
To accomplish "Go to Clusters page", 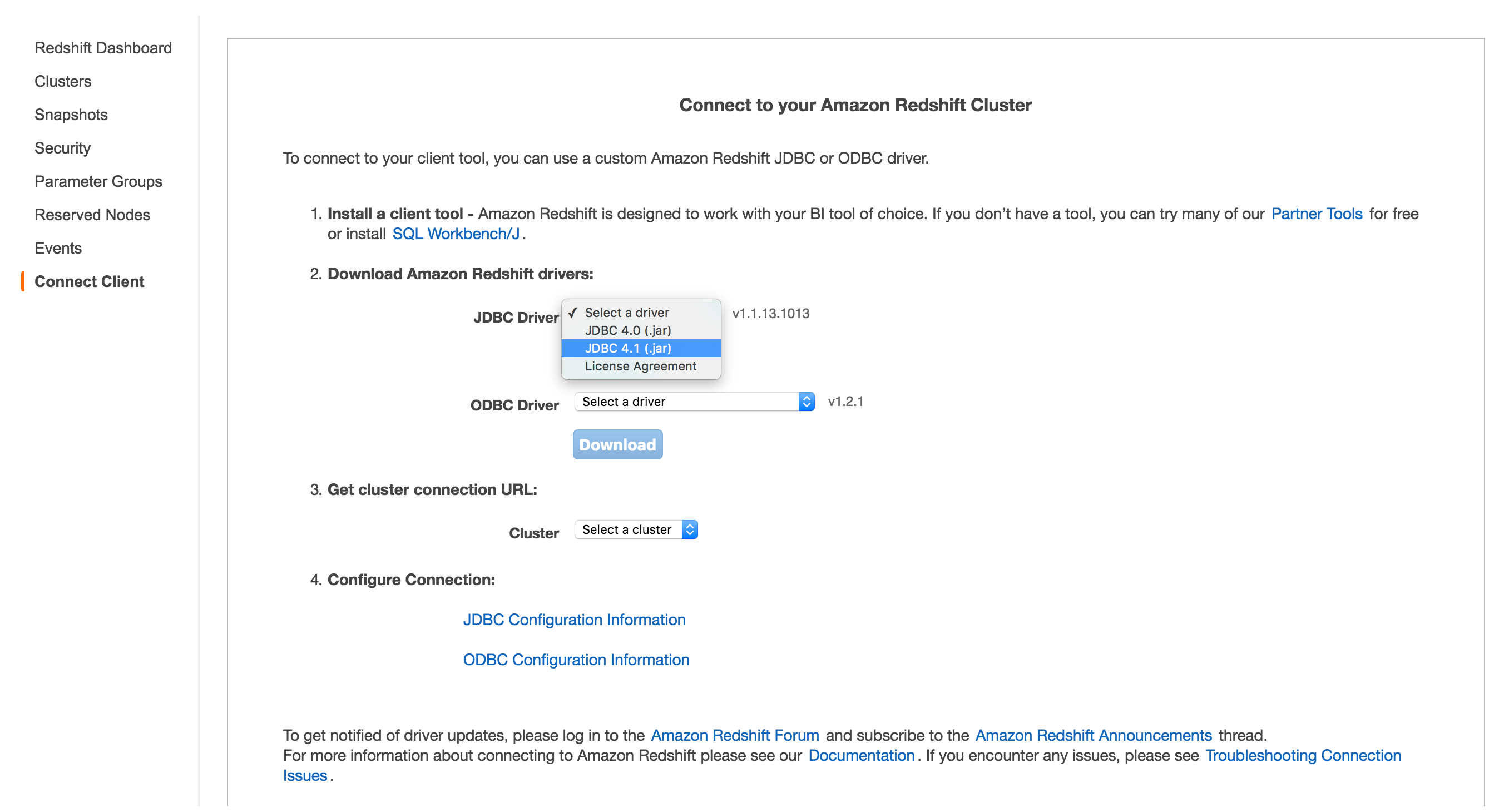I will point(62,81).
